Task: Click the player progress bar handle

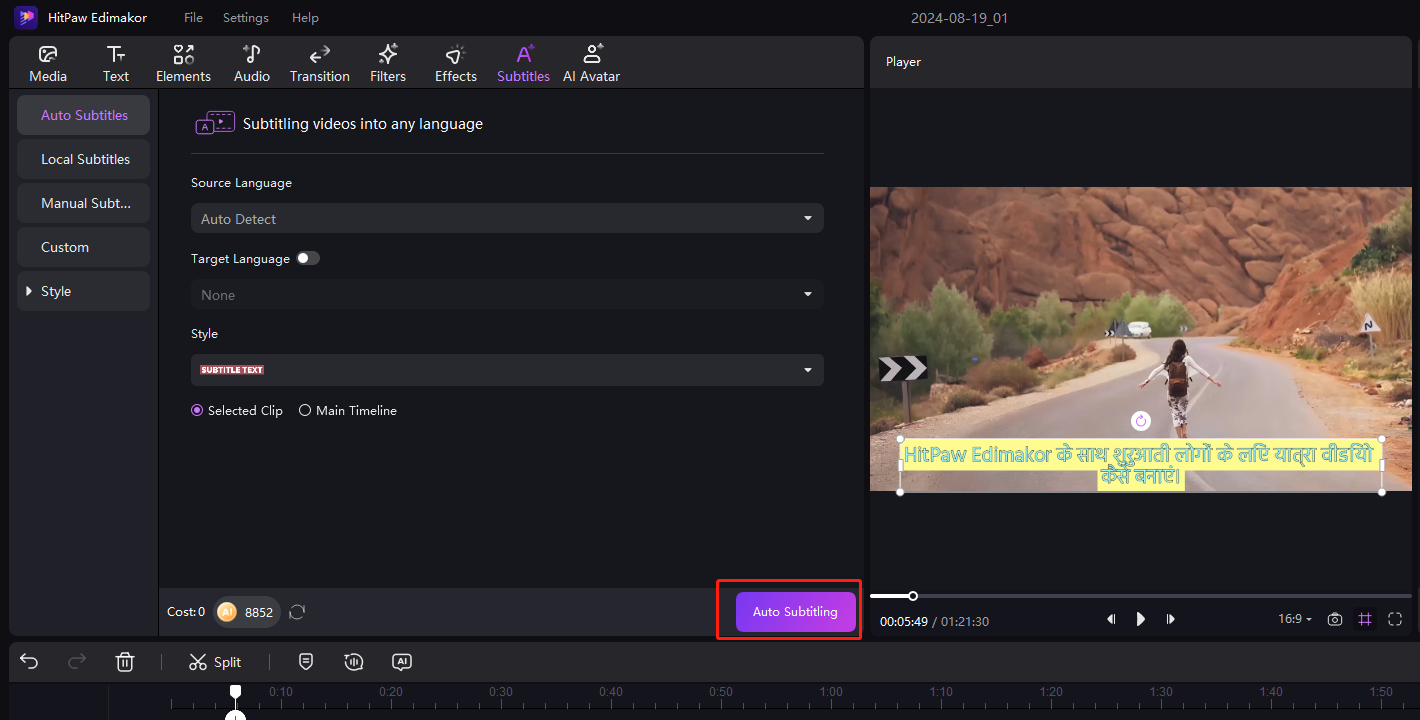Action: 913,596
